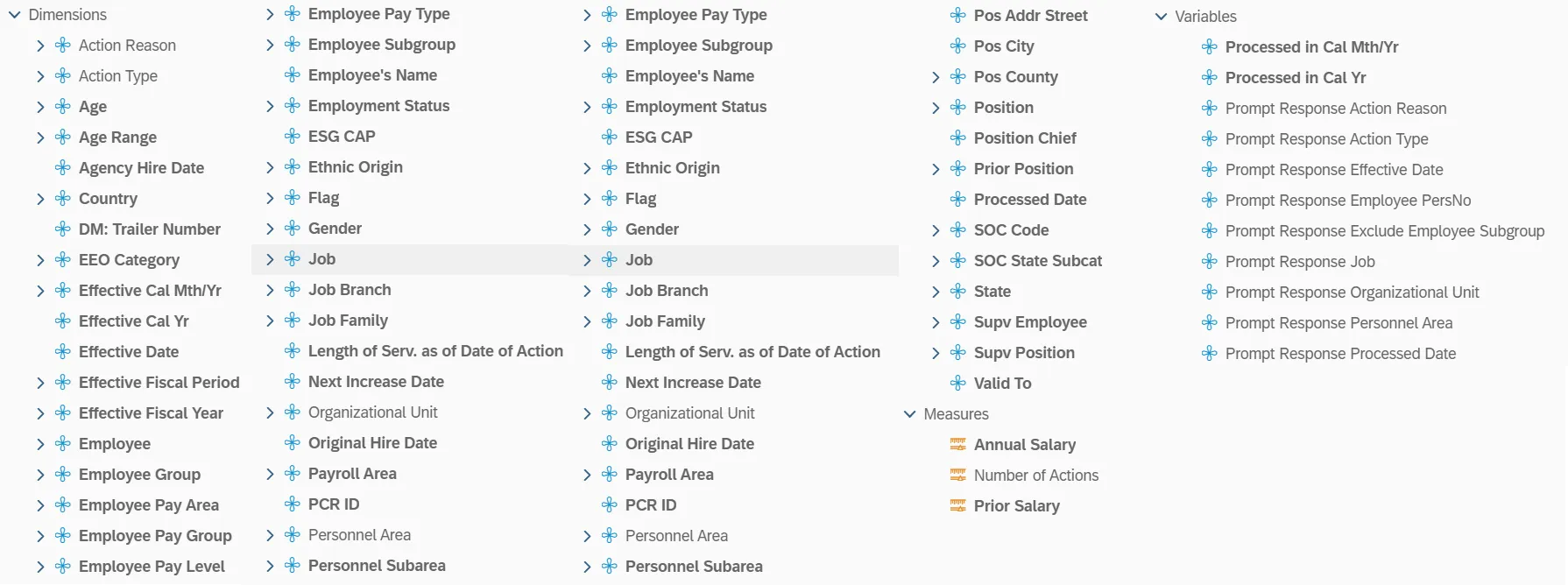
Task: Click the measure icon next to Number of Actions
Action: 958,476
